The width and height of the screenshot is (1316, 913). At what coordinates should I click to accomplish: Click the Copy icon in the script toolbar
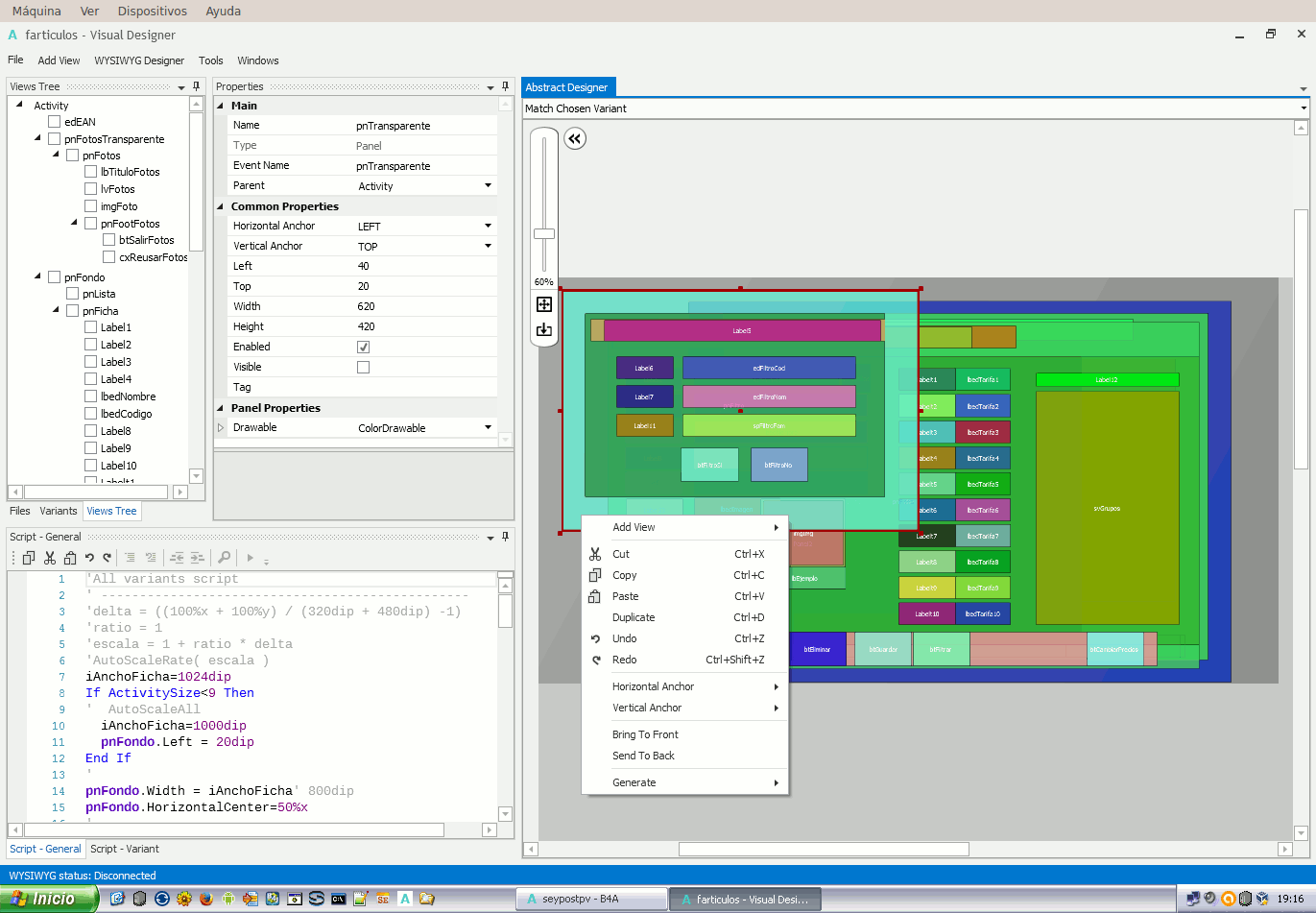tap(29, 558)
